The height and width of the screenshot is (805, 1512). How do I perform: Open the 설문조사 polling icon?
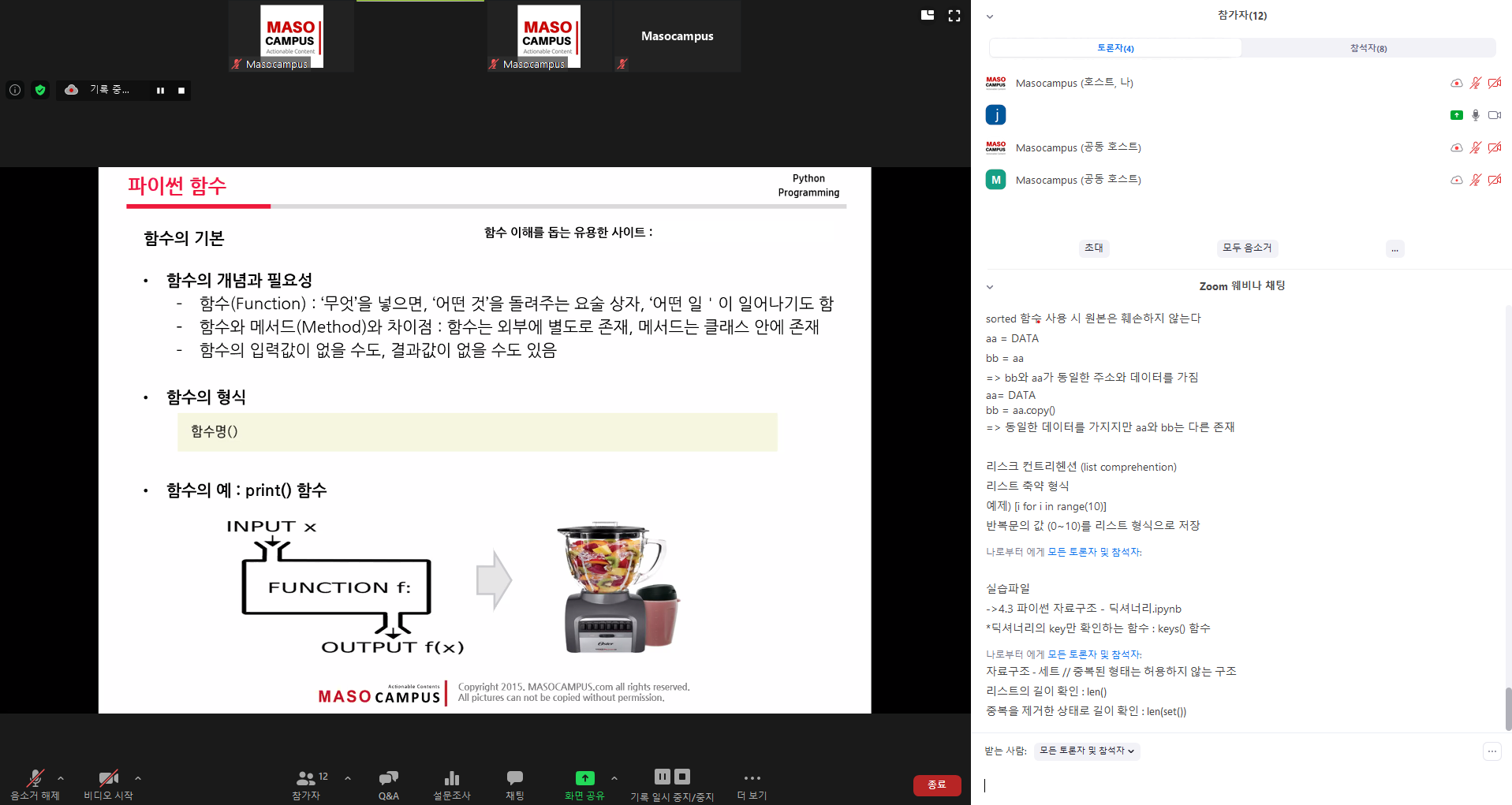click(x=451, y=778)
